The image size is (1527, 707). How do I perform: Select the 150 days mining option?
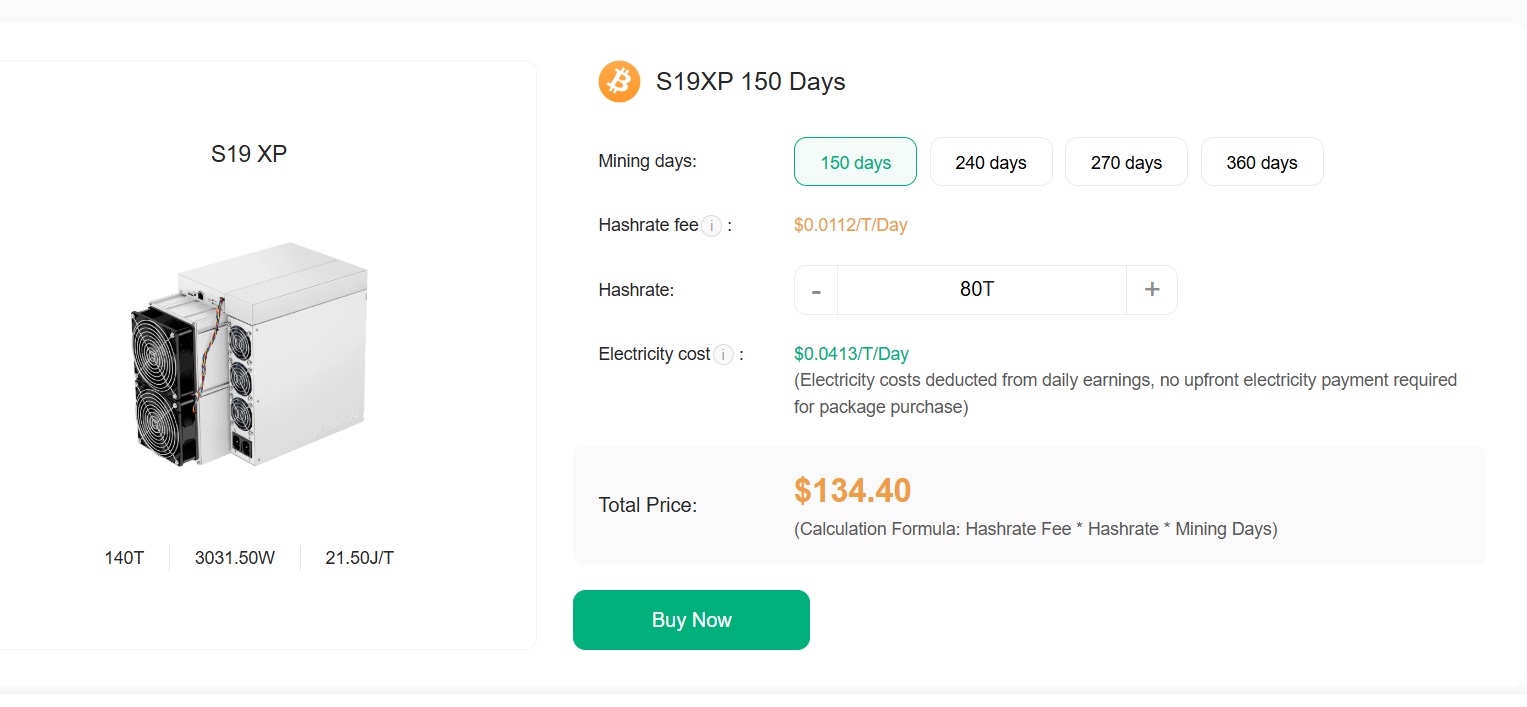855,162
